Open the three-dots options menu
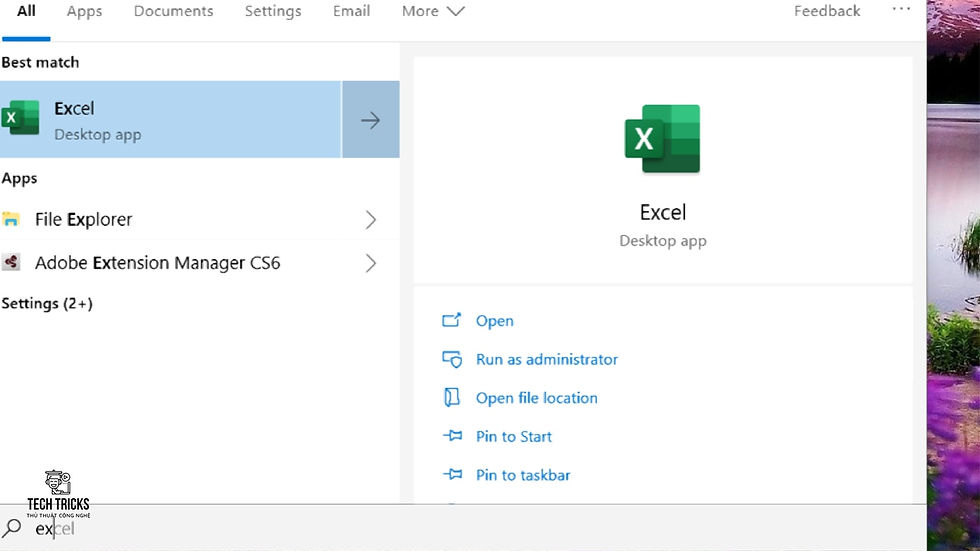 [x=901, y=9]
